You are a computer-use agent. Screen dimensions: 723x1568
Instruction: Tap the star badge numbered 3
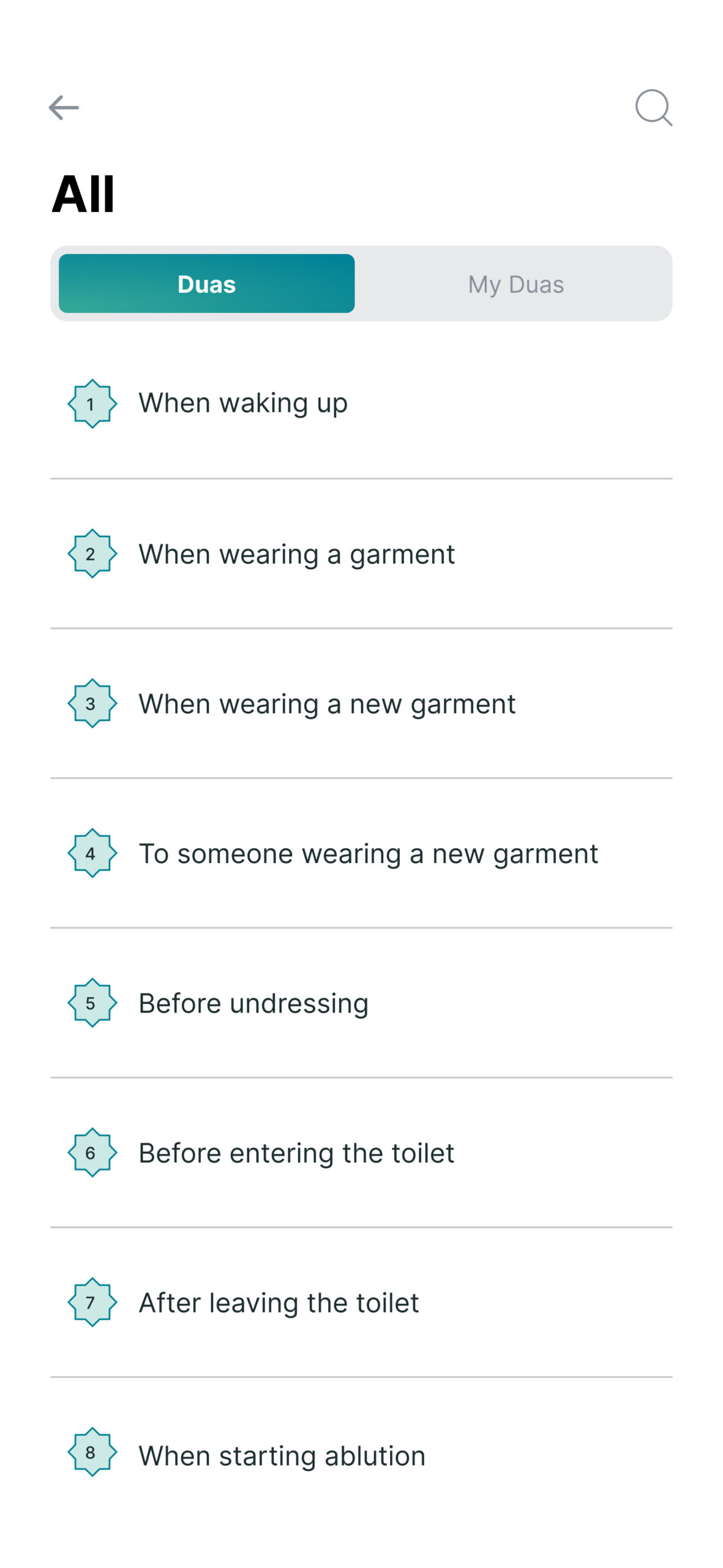[92, 703]
